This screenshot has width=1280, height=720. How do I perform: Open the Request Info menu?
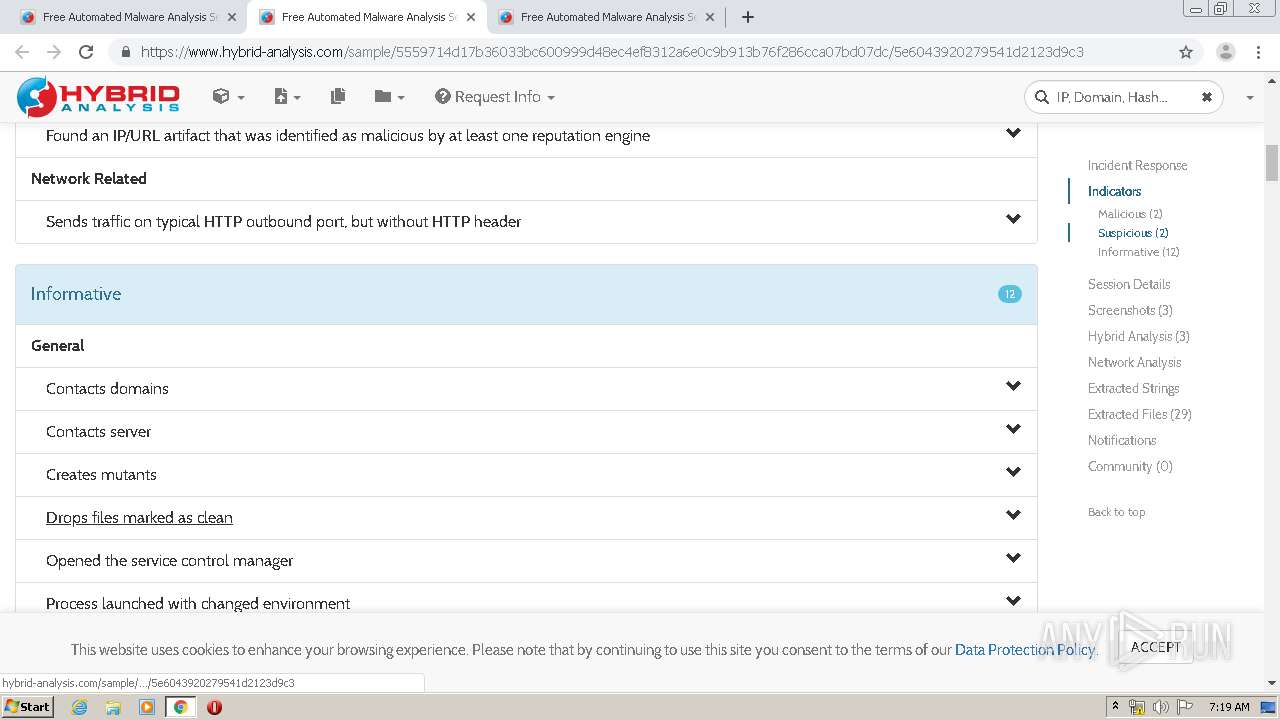(495, 97)
